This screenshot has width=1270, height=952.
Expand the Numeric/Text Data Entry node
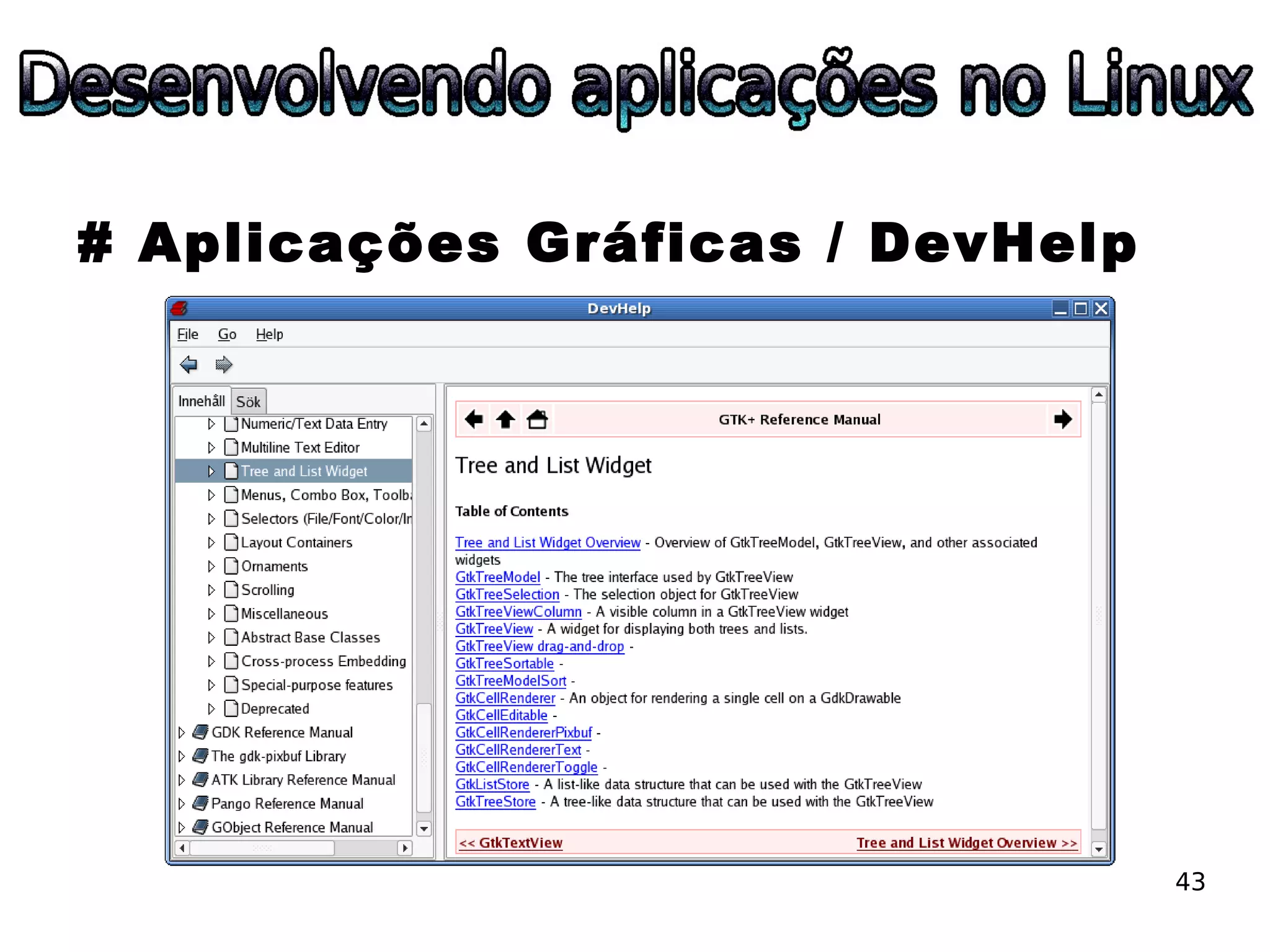(x=211, y=424)
